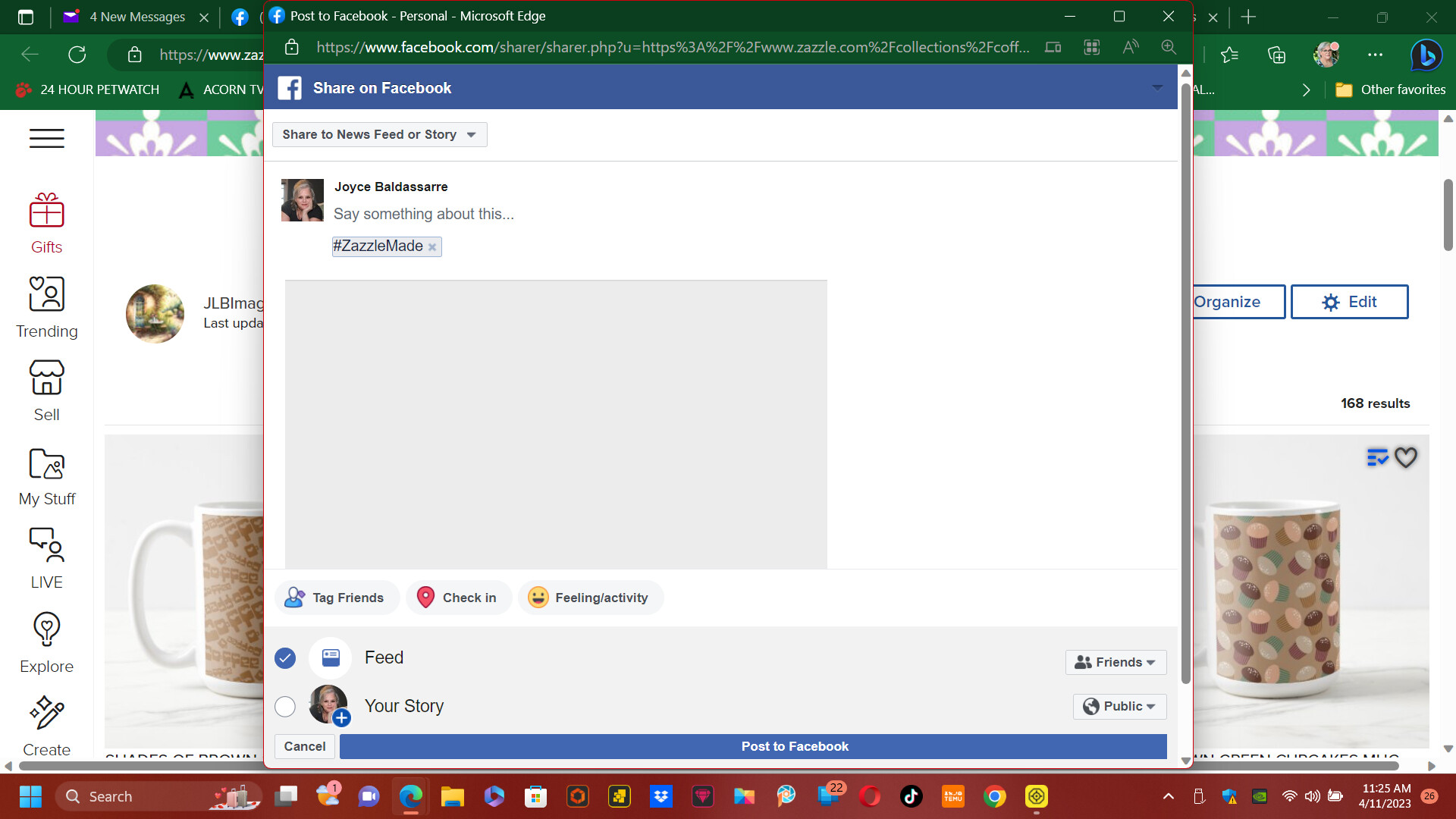Open Google Chrome from the taskbar
This screenshot has height=819, width=1456.
click(994, 796)
